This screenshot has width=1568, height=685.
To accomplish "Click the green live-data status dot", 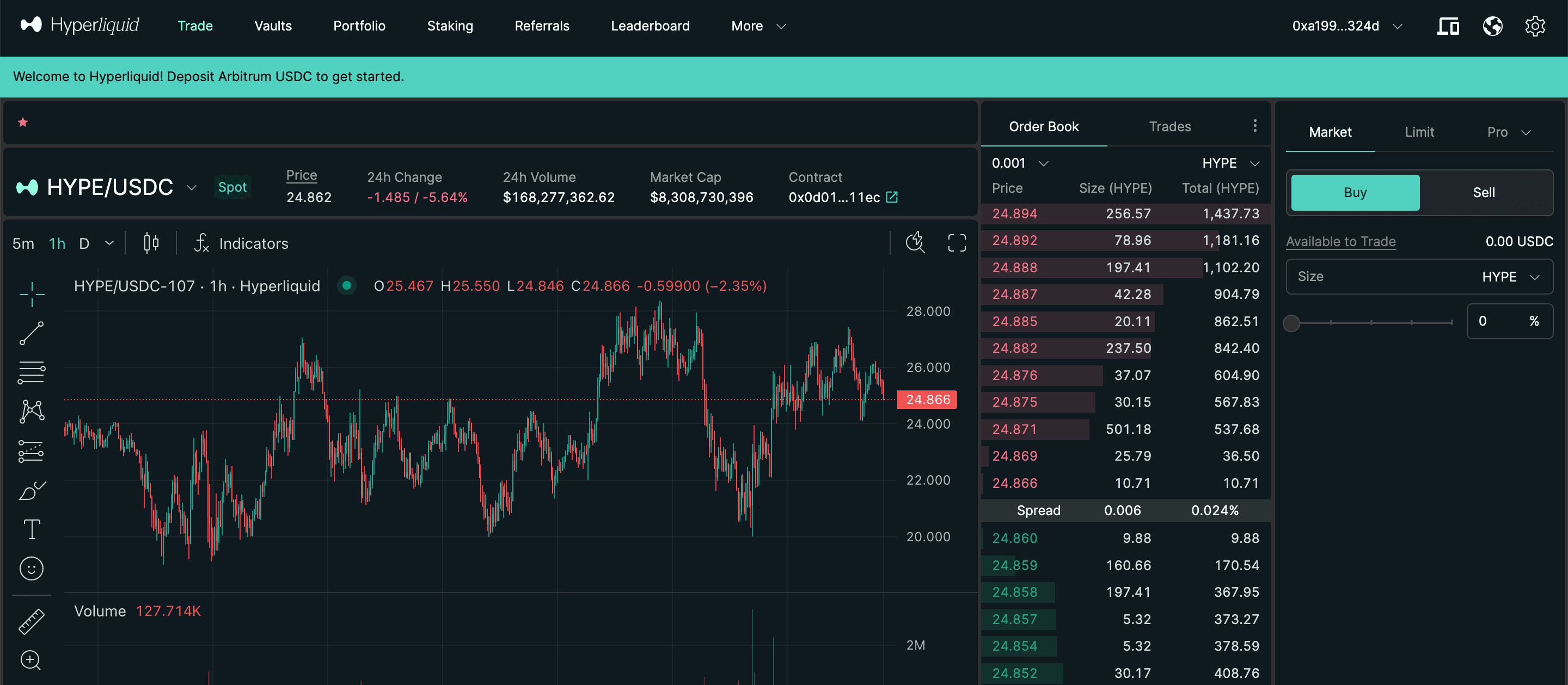I will 346,285.
